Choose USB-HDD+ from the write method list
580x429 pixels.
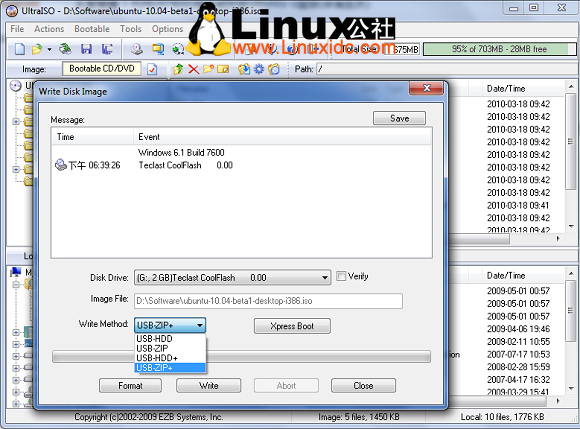(x=170, y=358)
